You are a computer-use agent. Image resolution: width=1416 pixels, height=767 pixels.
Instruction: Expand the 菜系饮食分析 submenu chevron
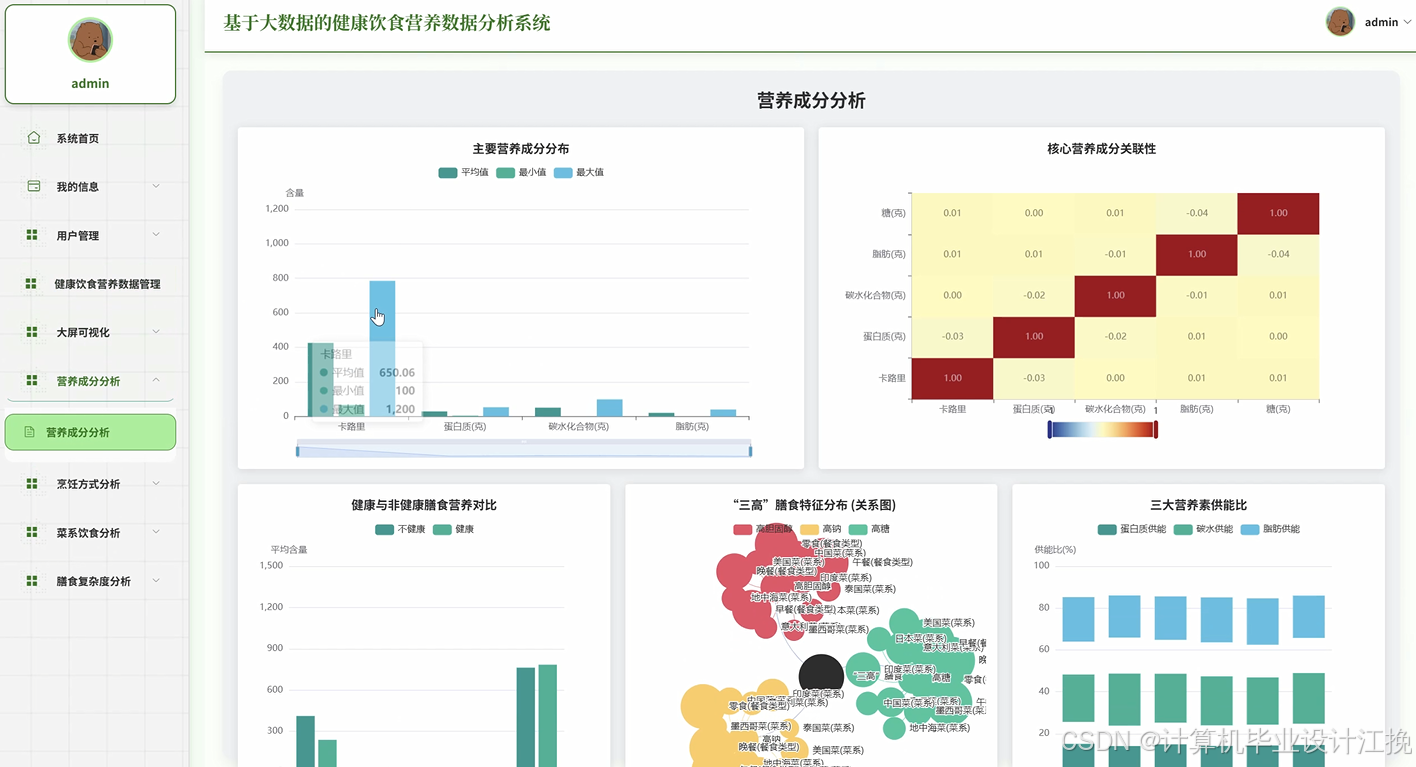tap(156, 533)
